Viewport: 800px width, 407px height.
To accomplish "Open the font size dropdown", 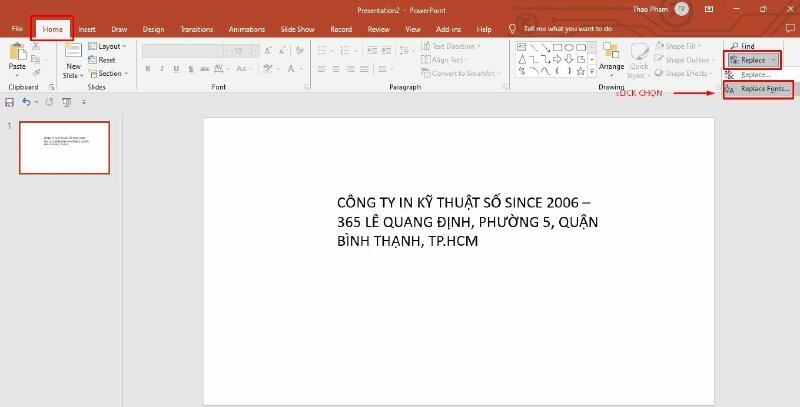I will tap(255, 51).
